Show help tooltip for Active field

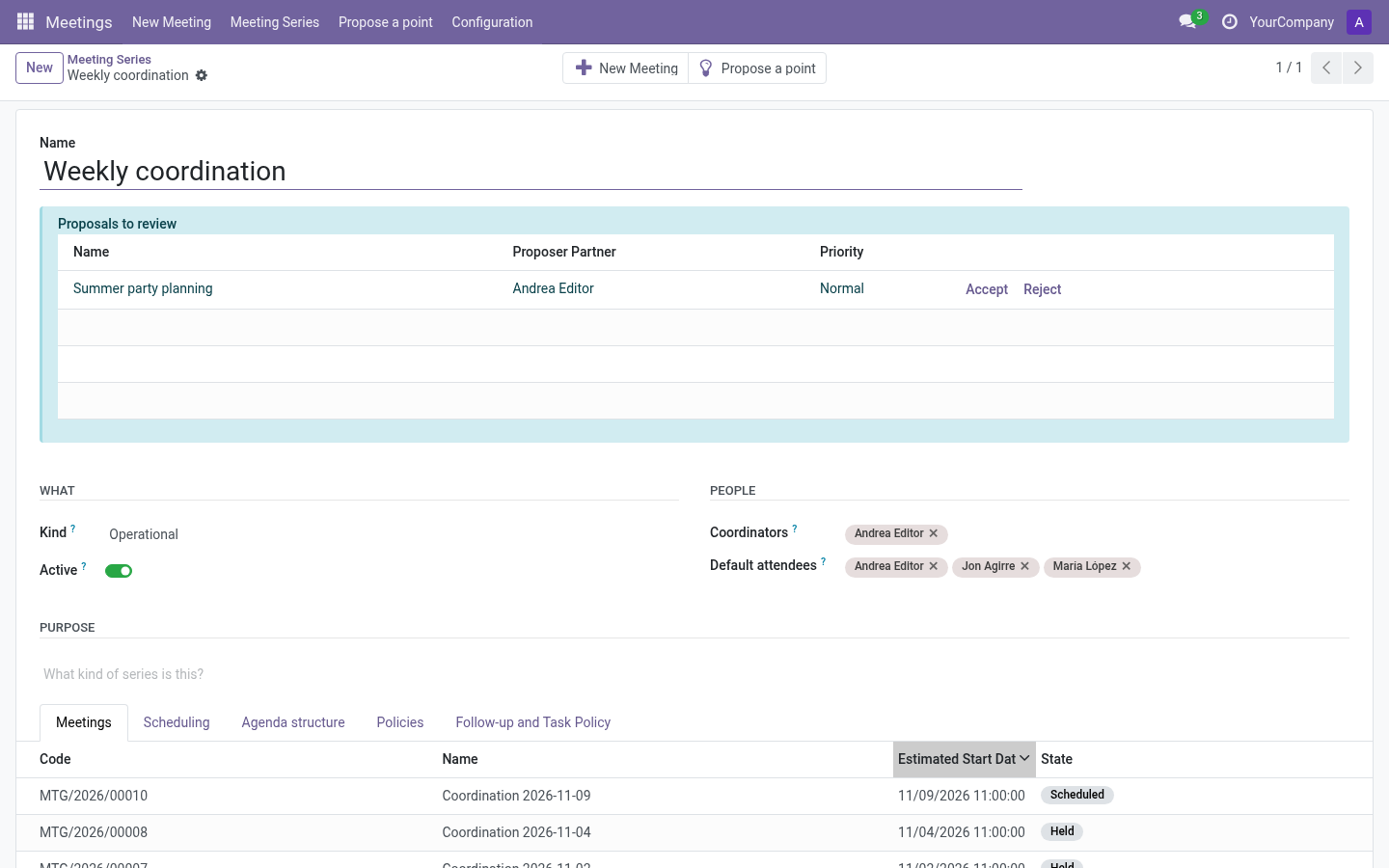tap(84, 566)
